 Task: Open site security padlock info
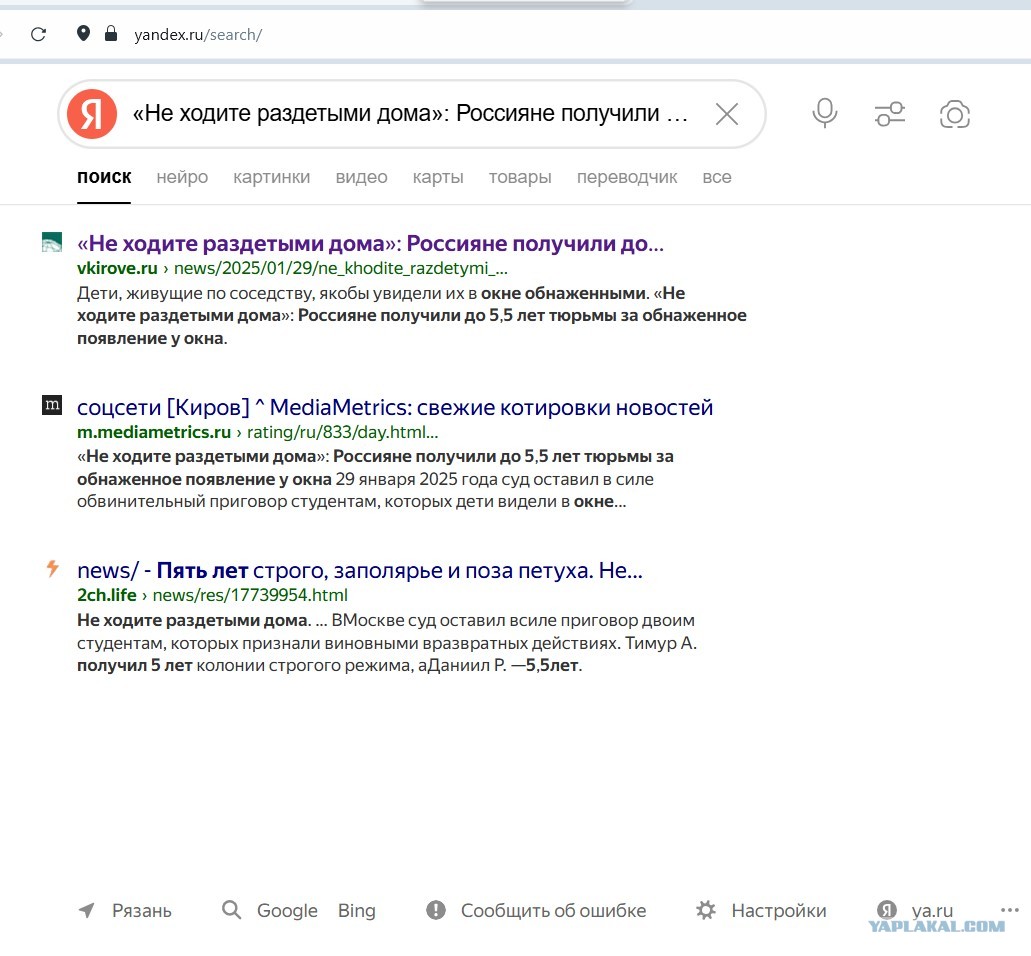click(110, 33)
